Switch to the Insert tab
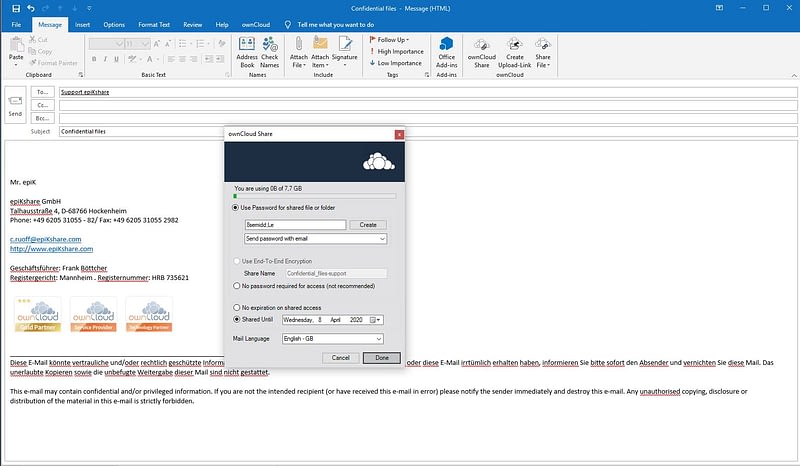Viewport: 800px width, 466px height. click(x=82, y=24)
